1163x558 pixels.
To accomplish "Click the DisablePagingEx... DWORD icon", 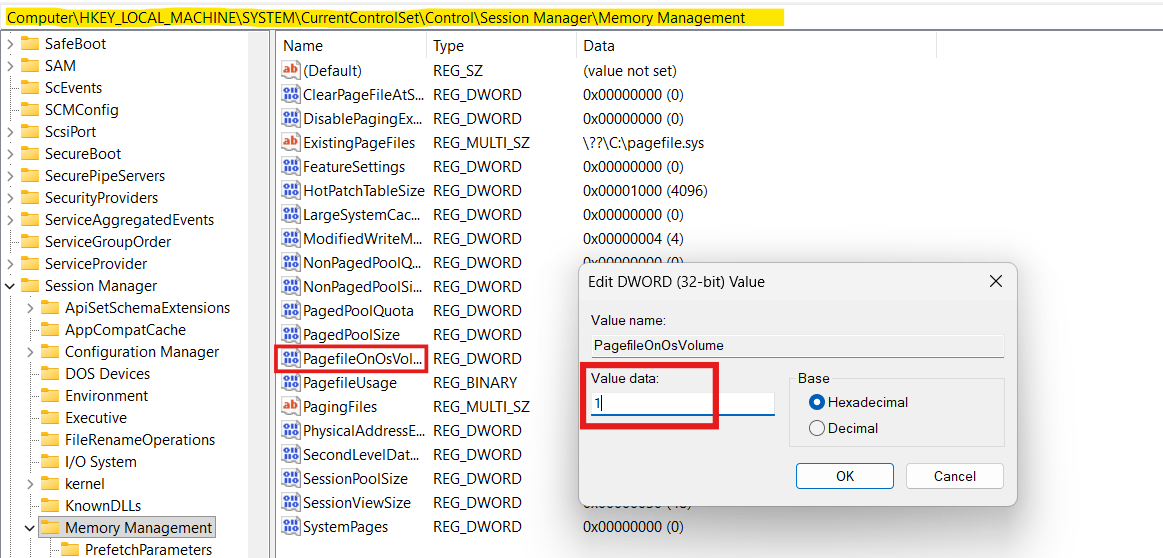I will [x=290, y=119].
